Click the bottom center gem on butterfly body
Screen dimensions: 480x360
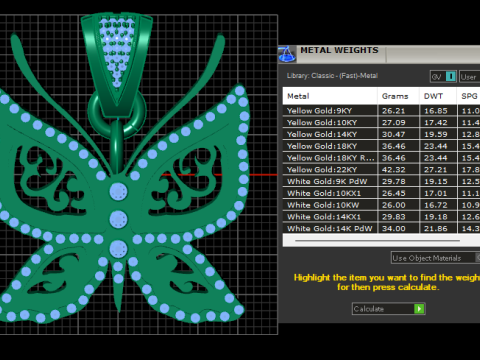tap(118, 249)
